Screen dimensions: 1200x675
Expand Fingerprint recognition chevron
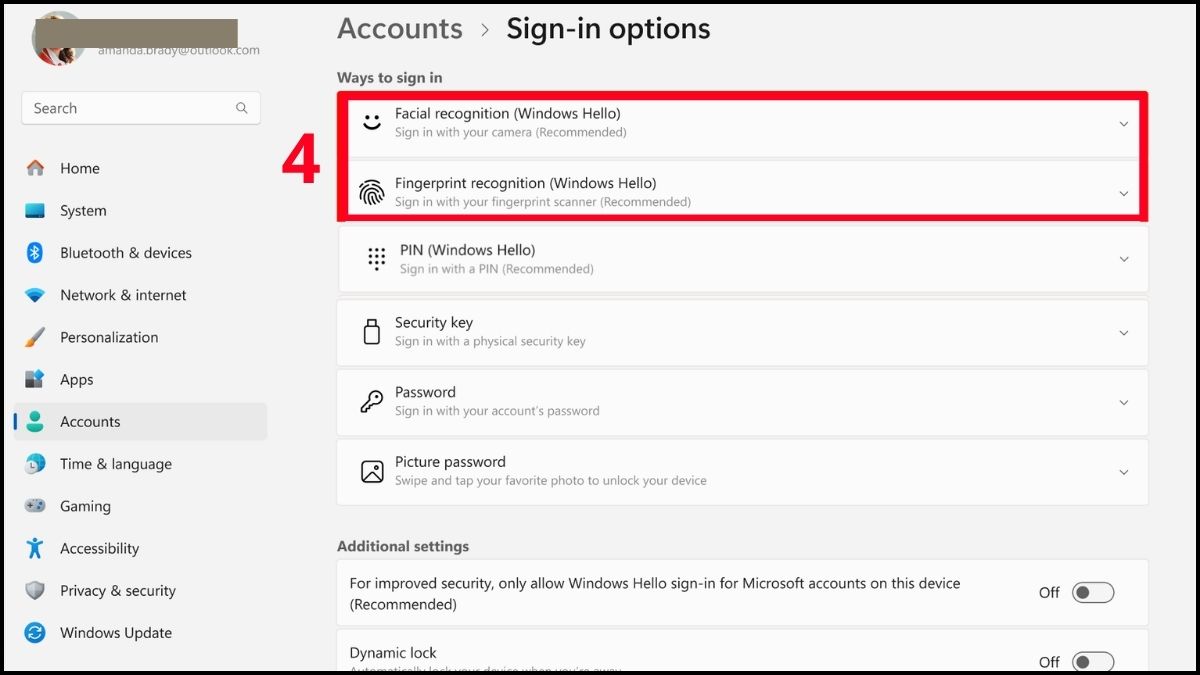[1123, 193]
